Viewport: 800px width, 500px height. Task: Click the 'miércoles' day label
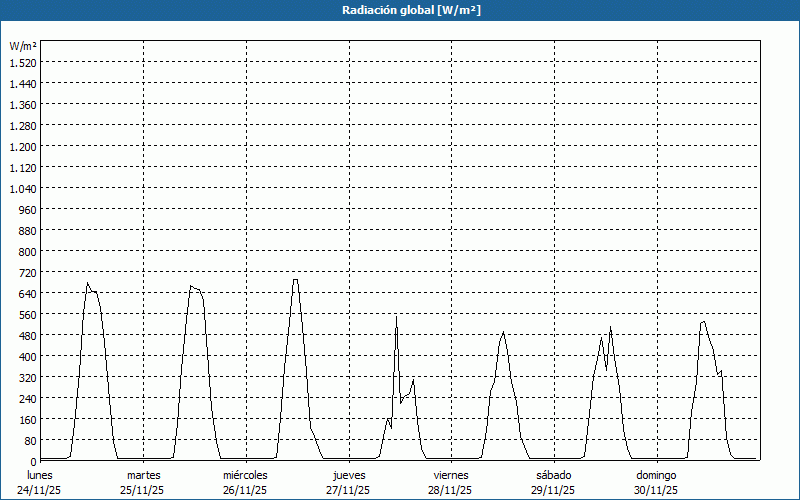[245, 475]
